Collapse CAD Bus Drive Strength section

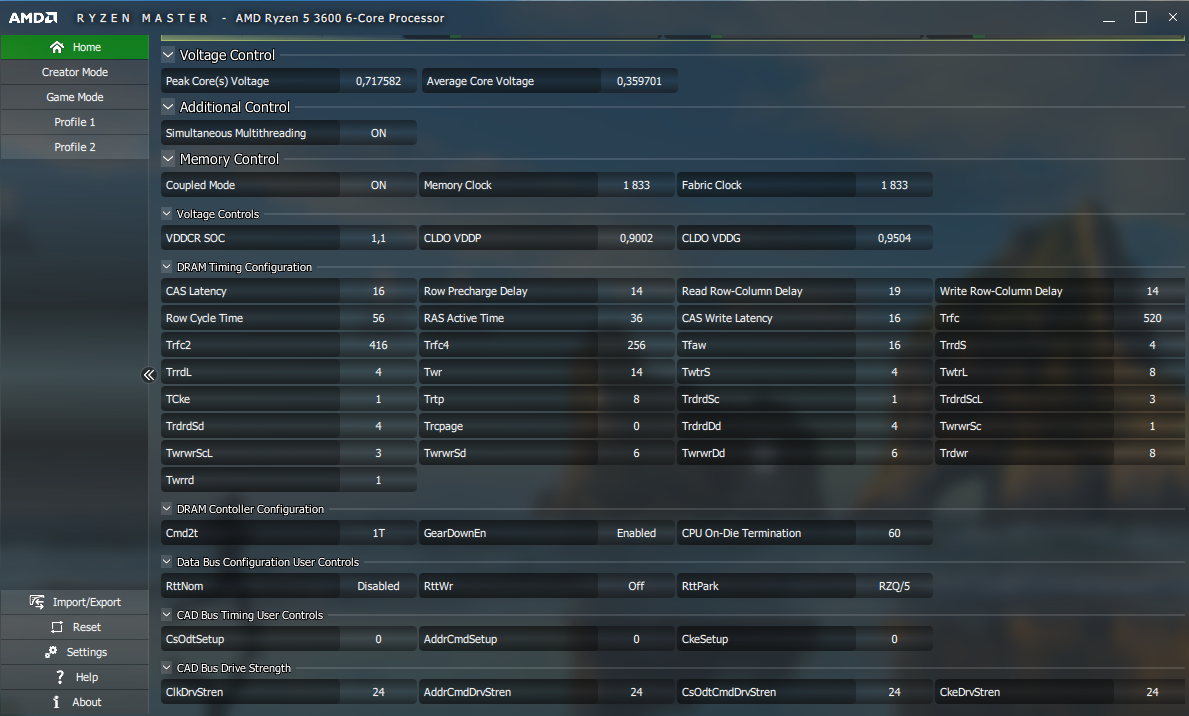(x=167, y=668)
